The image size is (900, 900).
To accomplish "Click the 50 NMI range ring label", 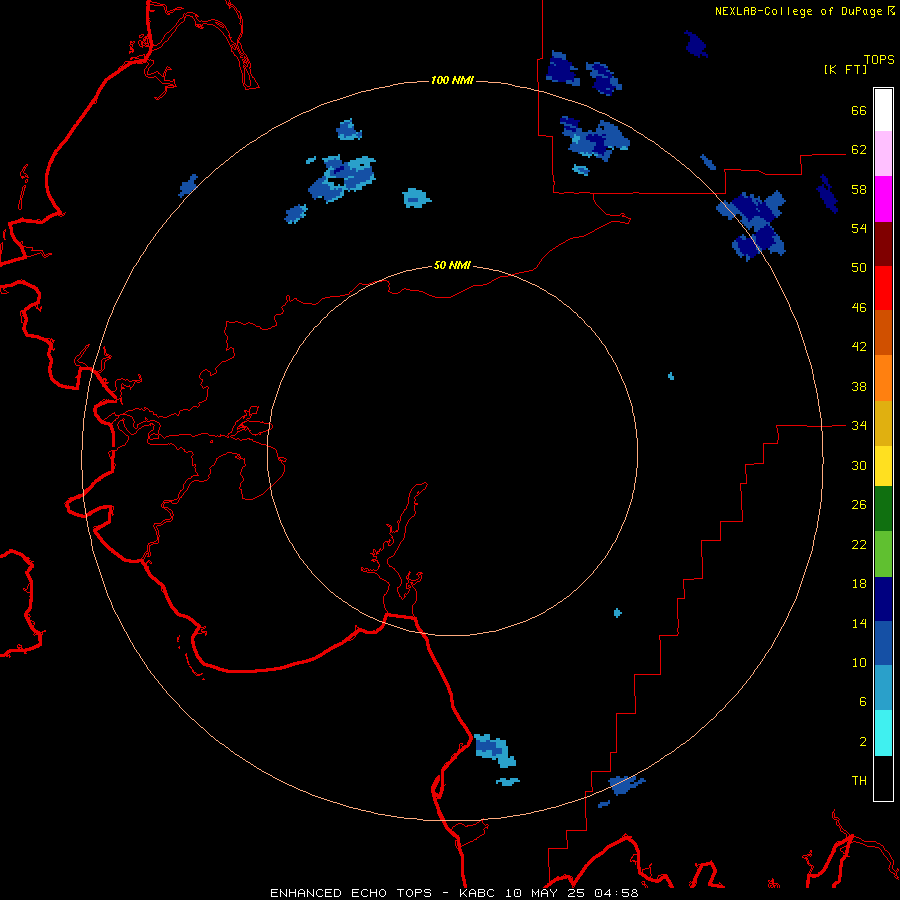I will 452,265.
